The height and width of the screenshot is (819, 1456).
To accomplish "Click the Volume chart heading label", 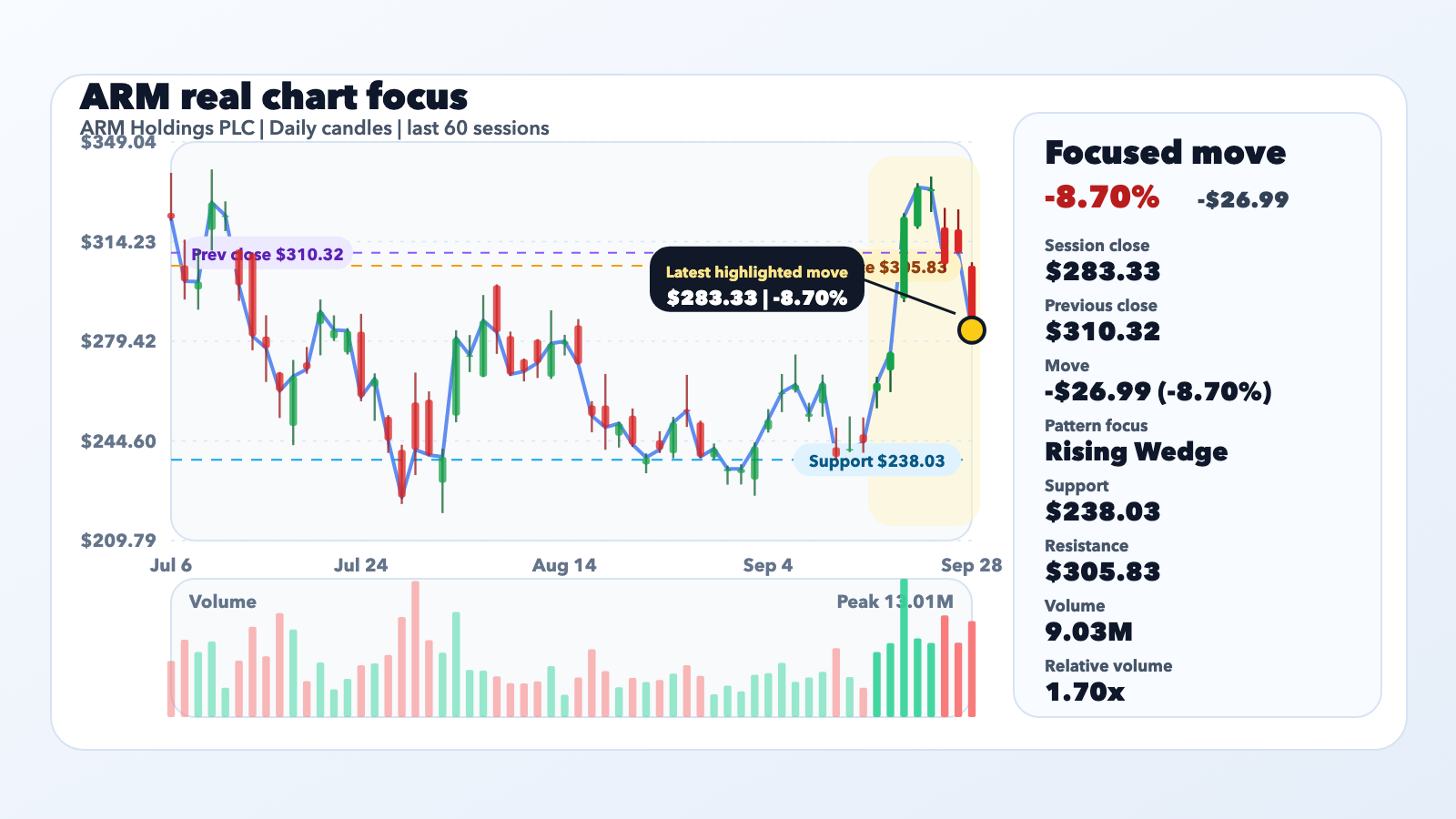I will 222,602.
